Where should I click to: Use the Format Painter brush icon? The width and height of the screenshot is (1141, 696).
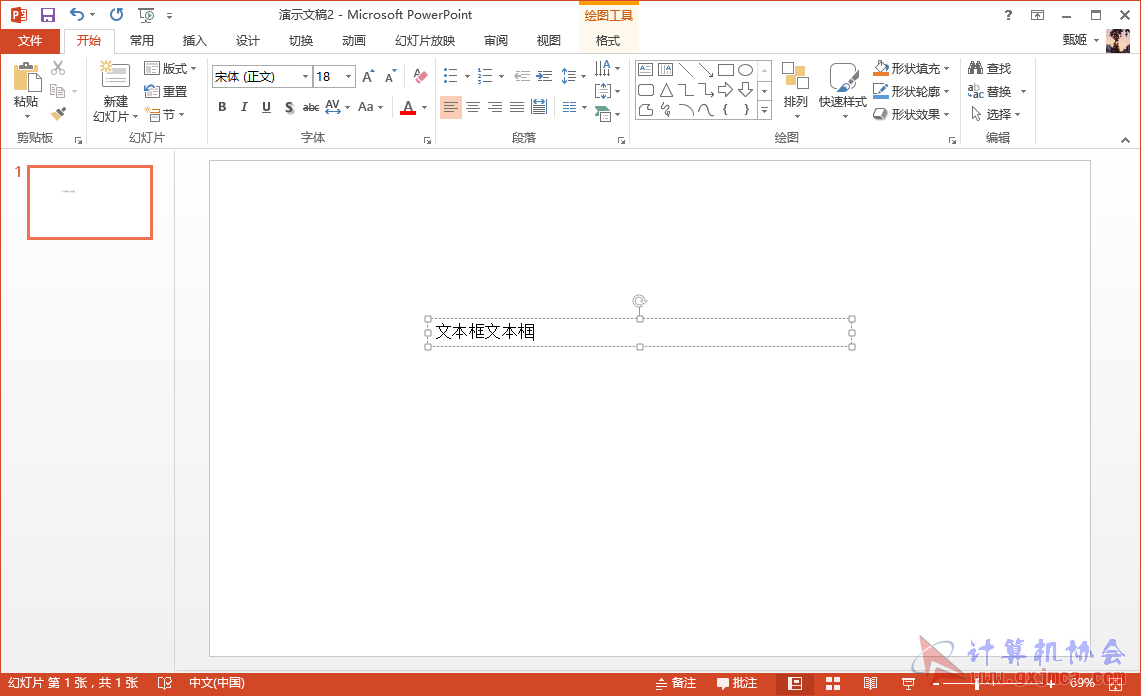click(x=58, y=114)
